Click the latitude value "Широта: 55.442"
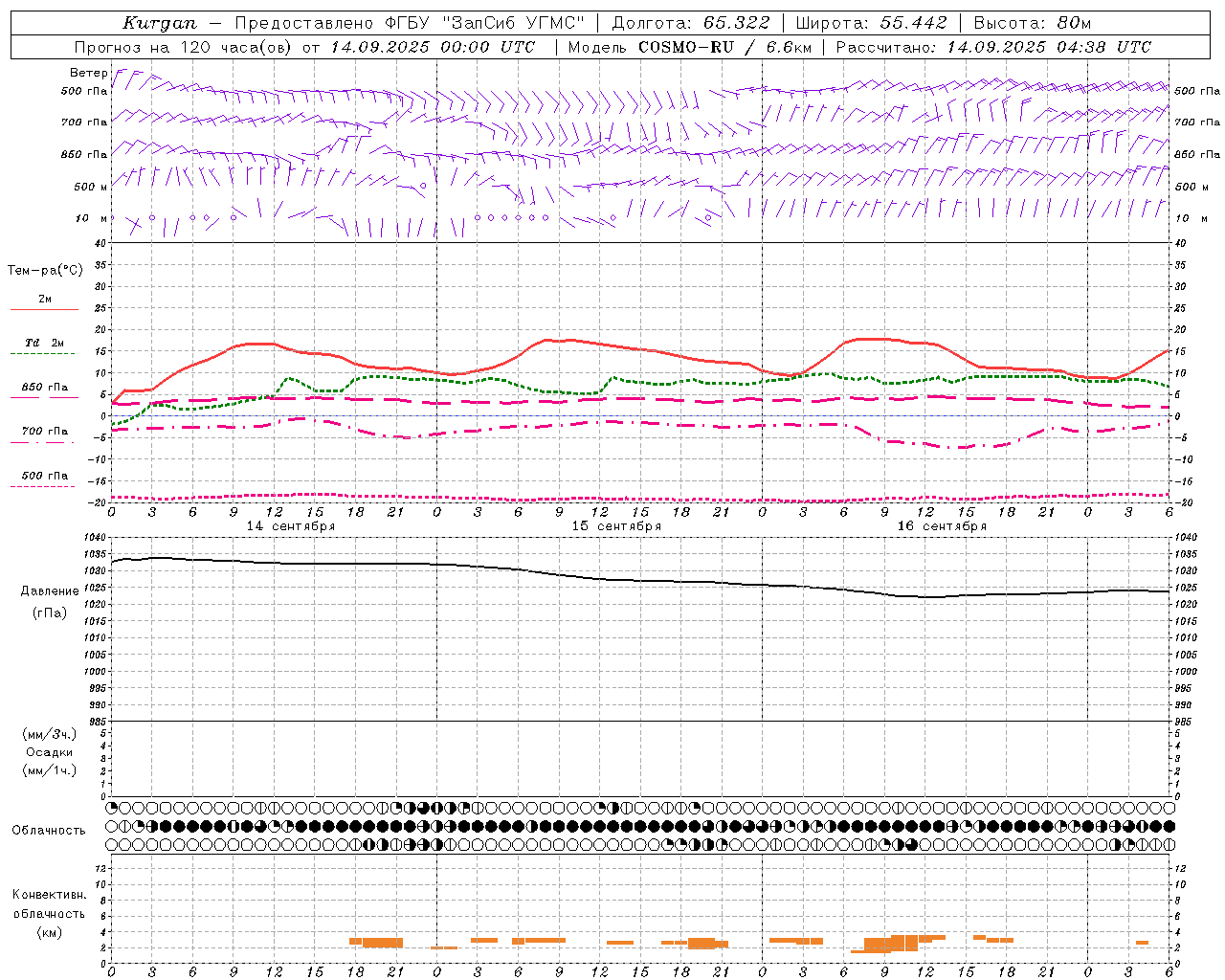Screen dimensions: 1225x980 [x=871, y=23]
